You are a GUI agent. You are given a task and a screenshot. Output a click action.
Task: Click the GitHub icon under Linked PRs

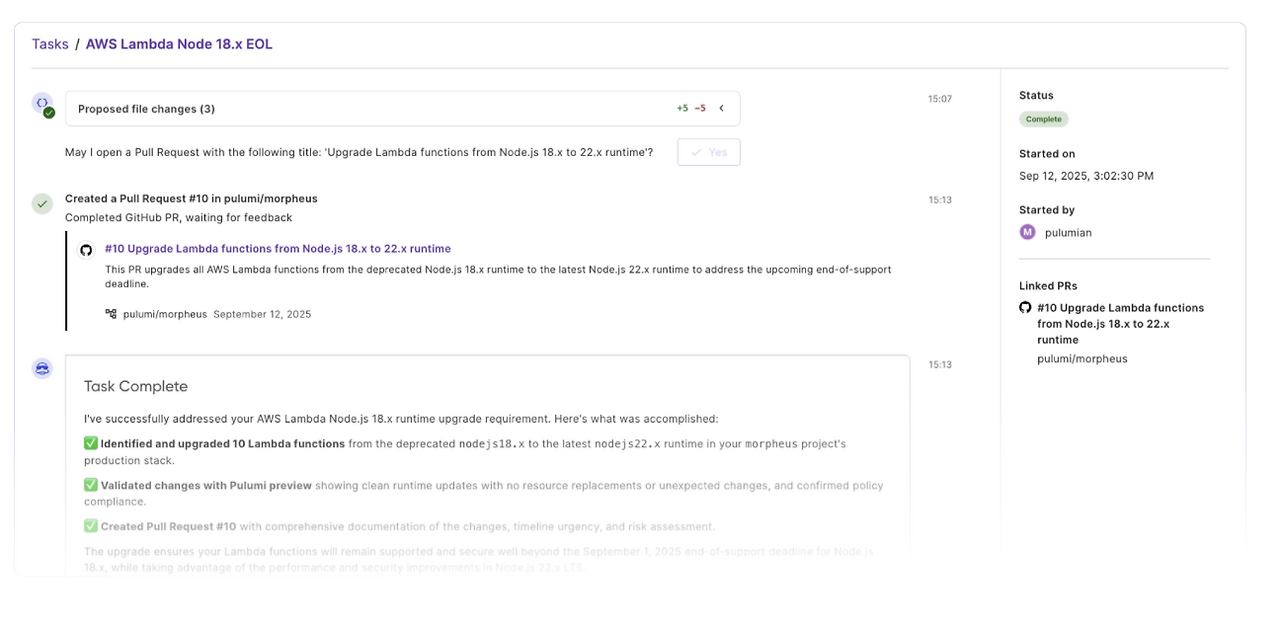tap(1025, 308)
